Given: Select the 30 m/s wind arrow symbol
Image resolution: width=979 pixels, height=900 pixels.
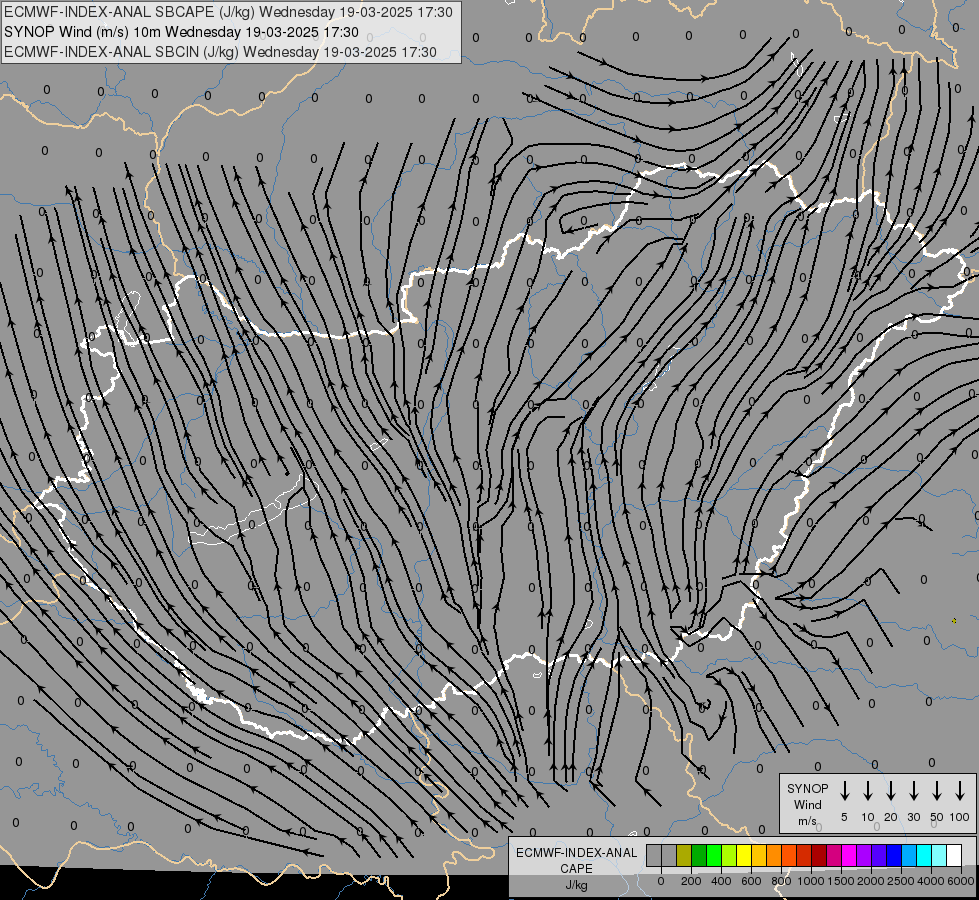Looking at the screenshot, I should point(913,791).
